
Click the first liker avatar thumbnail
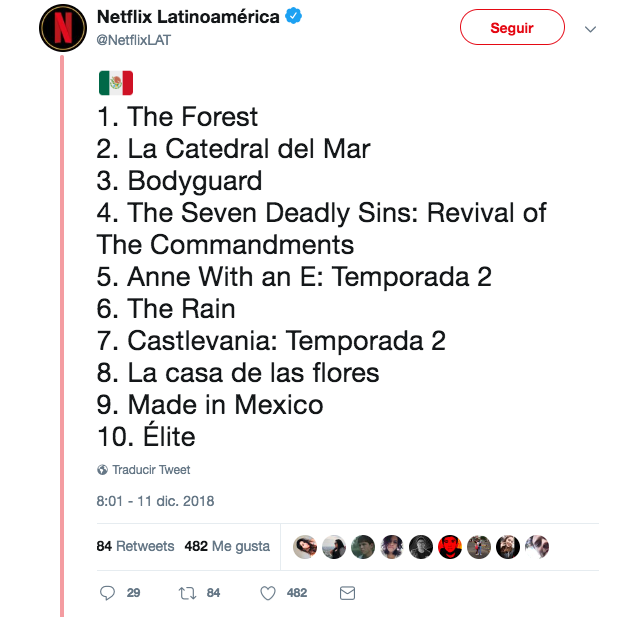(x=305, y=546)
